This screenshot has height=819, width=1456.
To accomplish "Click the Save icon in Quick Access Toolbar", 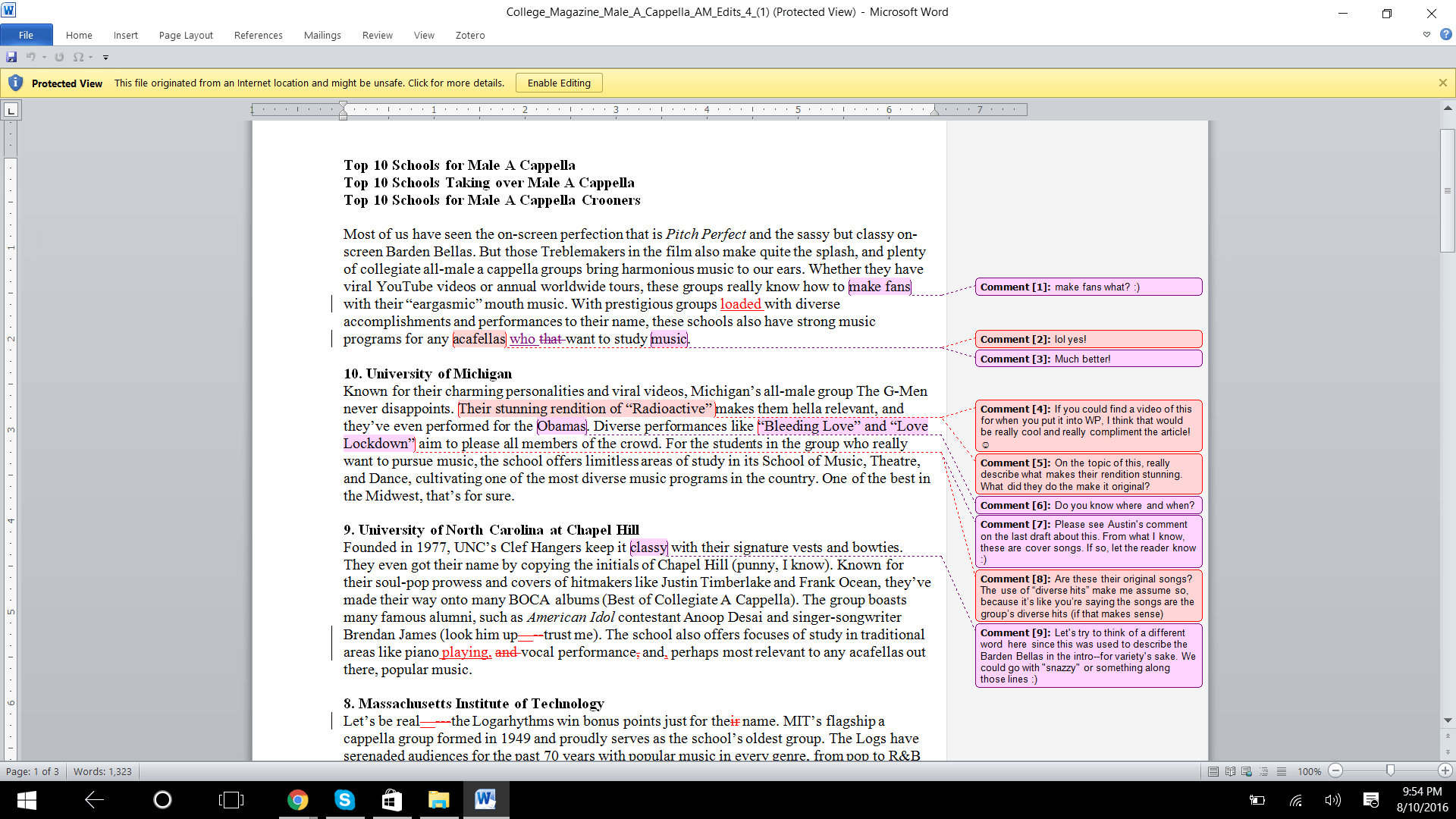I will (11, 57).
